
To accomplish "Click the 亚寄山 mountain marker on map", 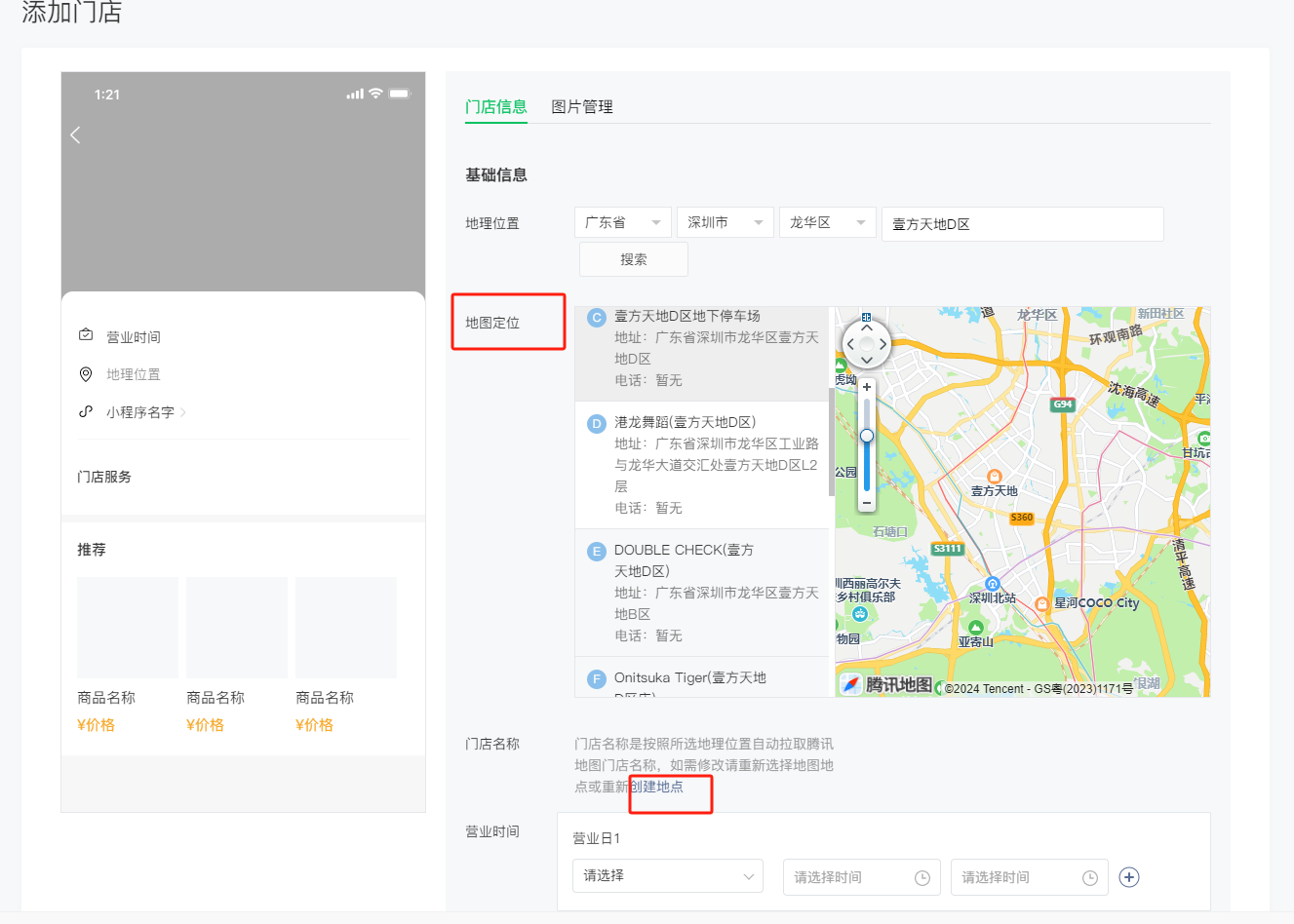I will click(975, 628).
